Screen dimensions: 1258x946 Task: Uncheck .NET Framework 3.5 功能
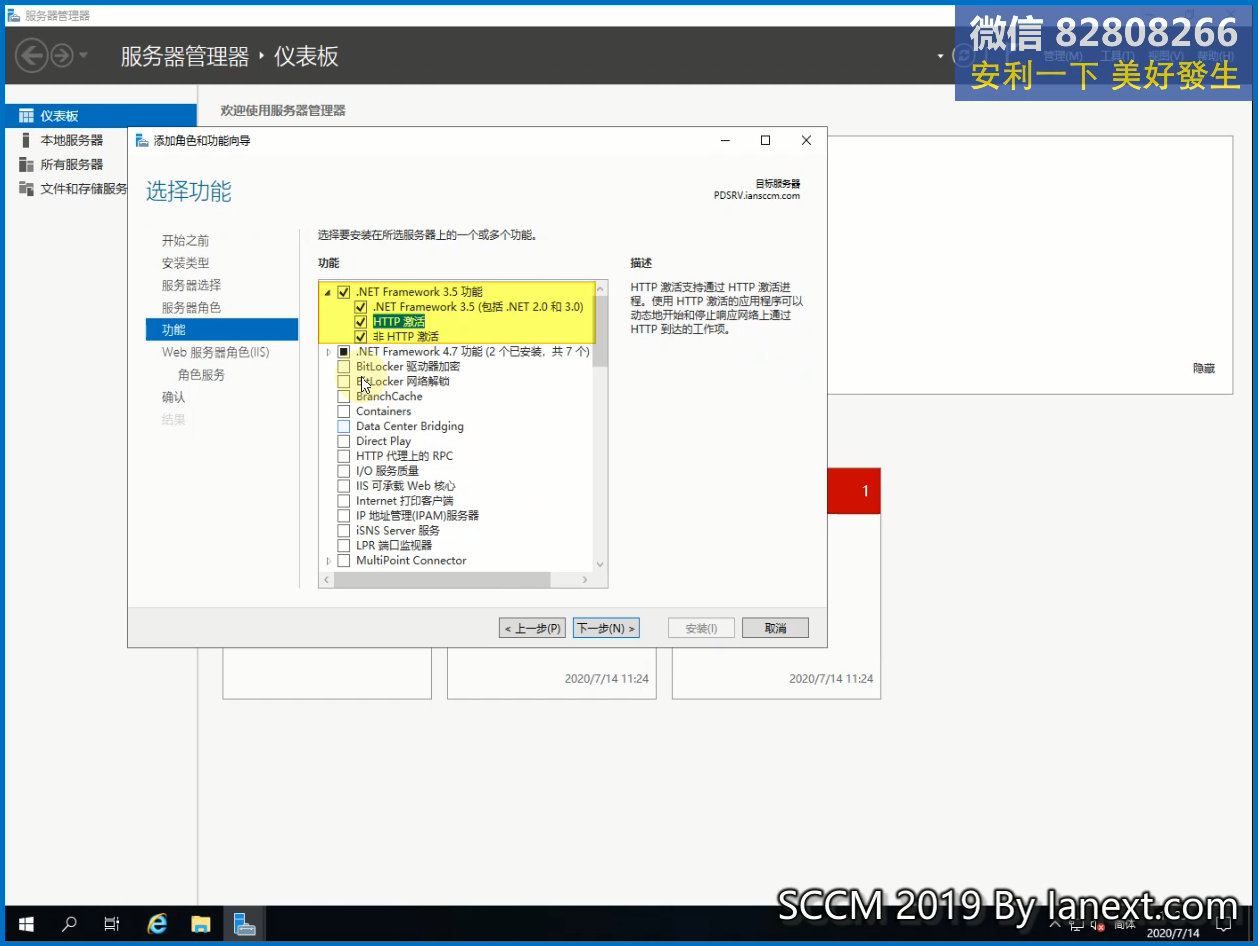coord(344,292)
